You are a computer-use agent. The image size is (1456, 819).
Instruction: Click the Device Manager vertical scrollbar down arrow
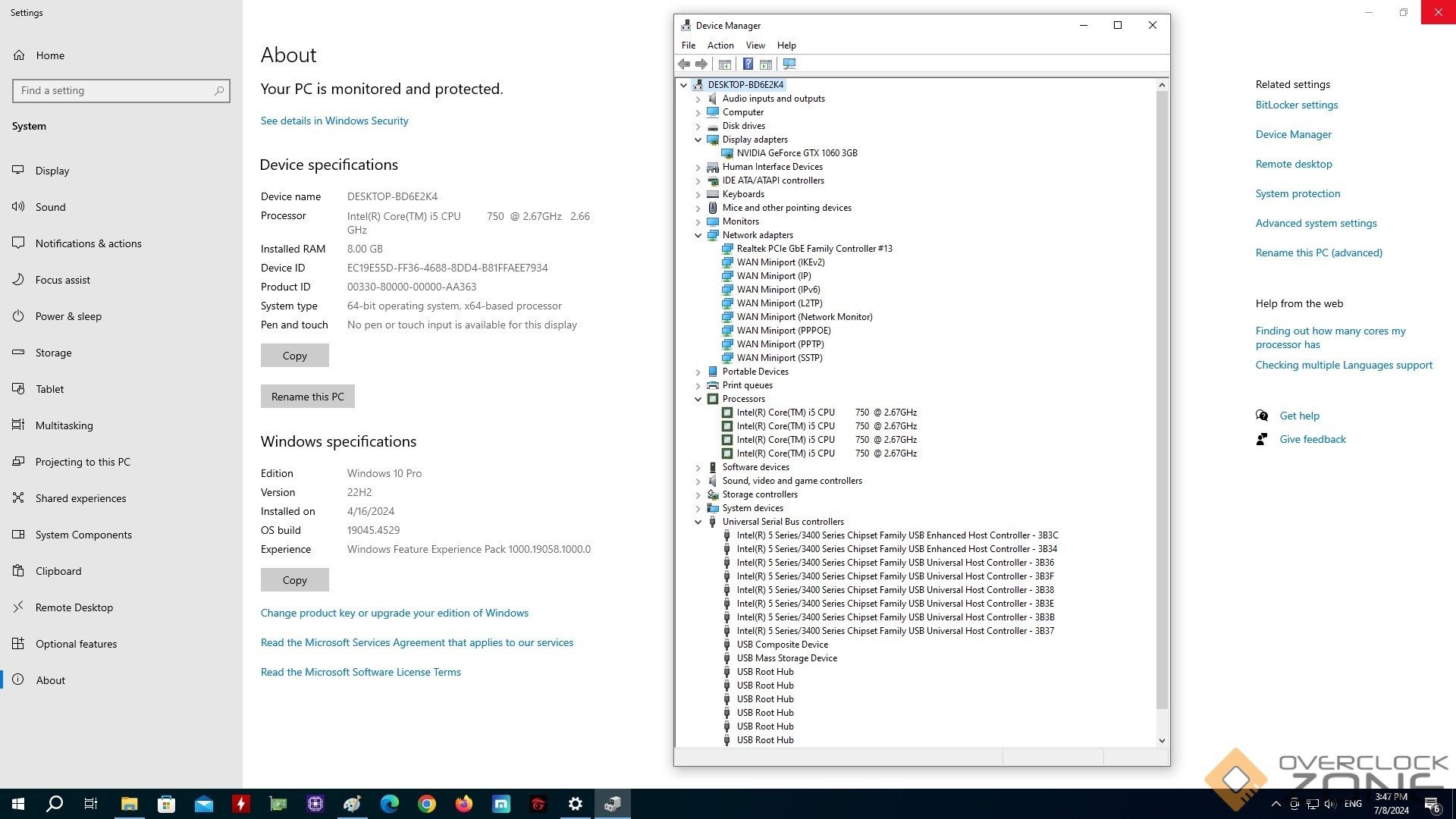(1161, 741)
